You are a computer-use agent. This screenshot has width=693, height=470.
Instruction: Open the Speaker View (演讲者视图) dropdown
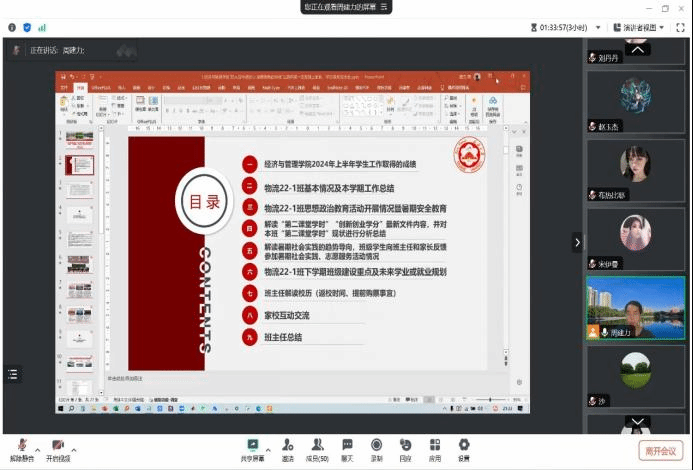point(638,27)
